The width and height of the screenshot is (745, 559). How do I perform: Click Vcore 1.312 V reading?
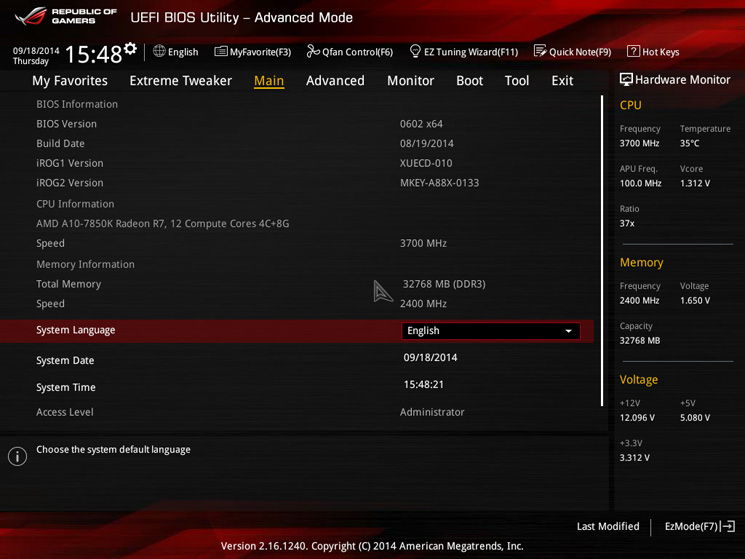pos(695,183)
